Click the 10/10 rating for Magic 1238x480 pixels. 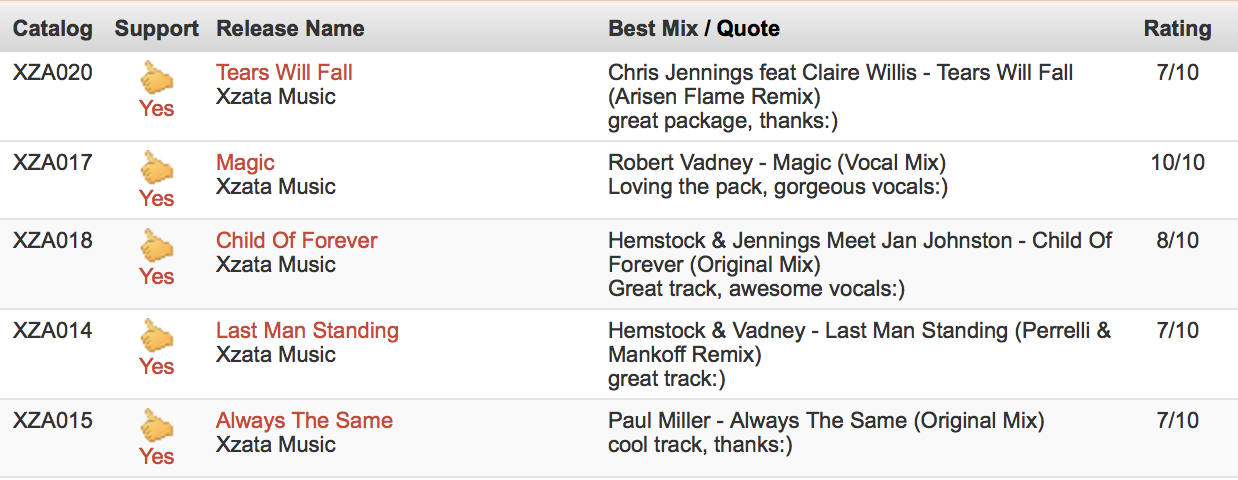coord(1178,162)
